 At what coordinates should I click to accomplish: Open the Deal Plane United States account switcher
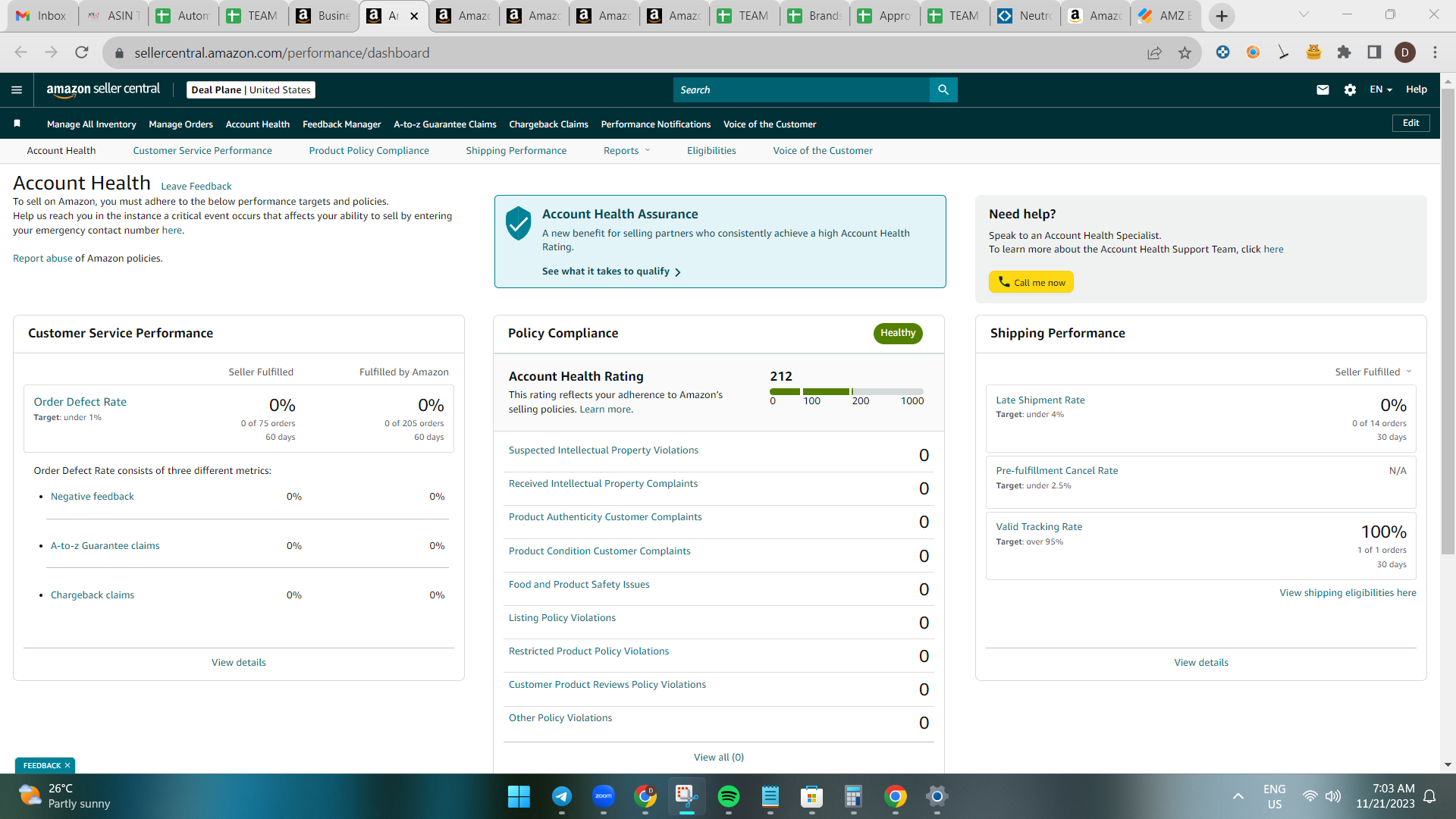pos(251,89)
